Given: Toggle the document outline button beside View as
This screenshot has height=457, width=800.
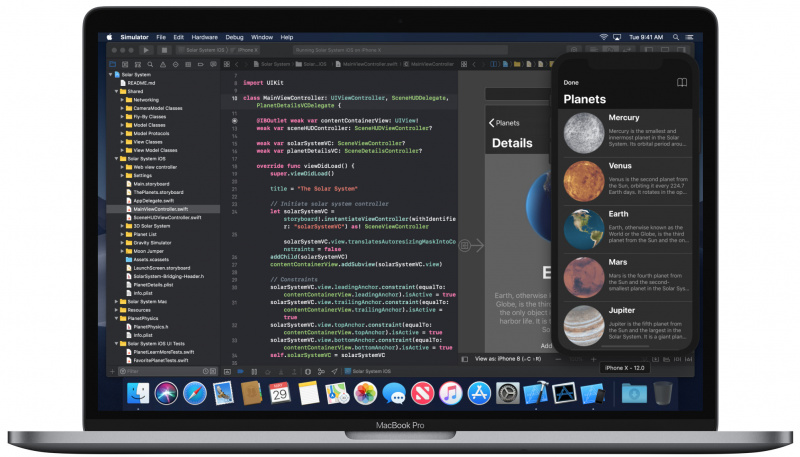Looking at the screenshot, I should click(464, 359).
